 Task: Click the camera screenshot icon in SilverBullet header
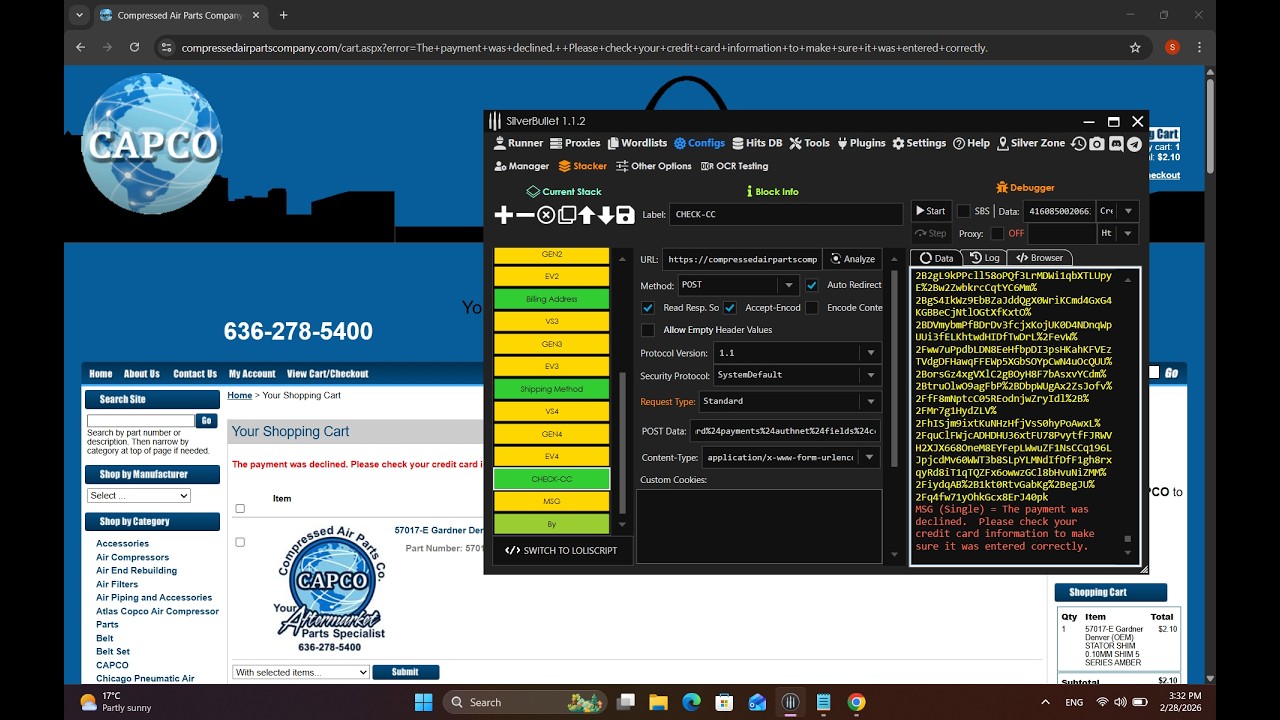pyautogui.click(x=1097, y=144)
